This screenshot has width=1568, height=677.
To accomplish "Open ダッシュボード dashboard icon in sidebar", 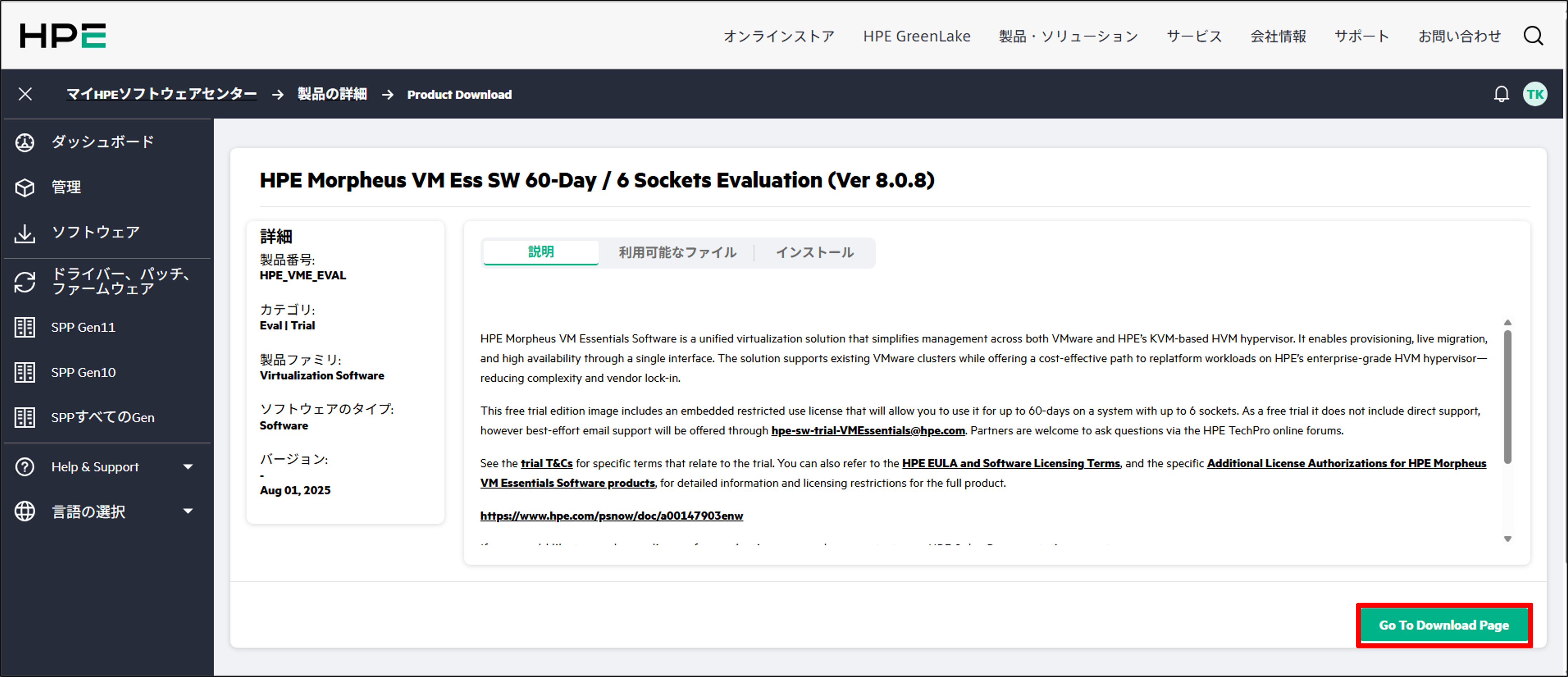I will point(25,142).
